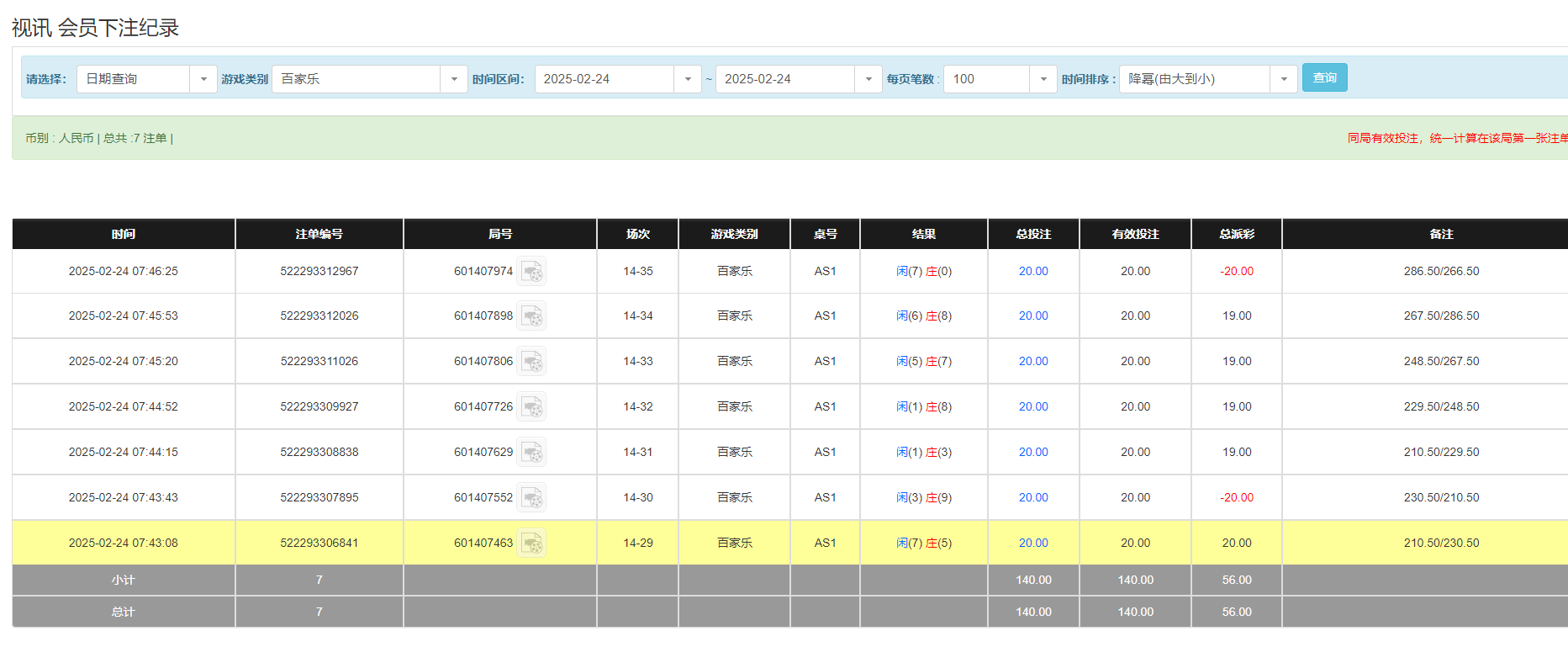View replay icon for round 601407629

pyautogui.click(x=531, y=453)
